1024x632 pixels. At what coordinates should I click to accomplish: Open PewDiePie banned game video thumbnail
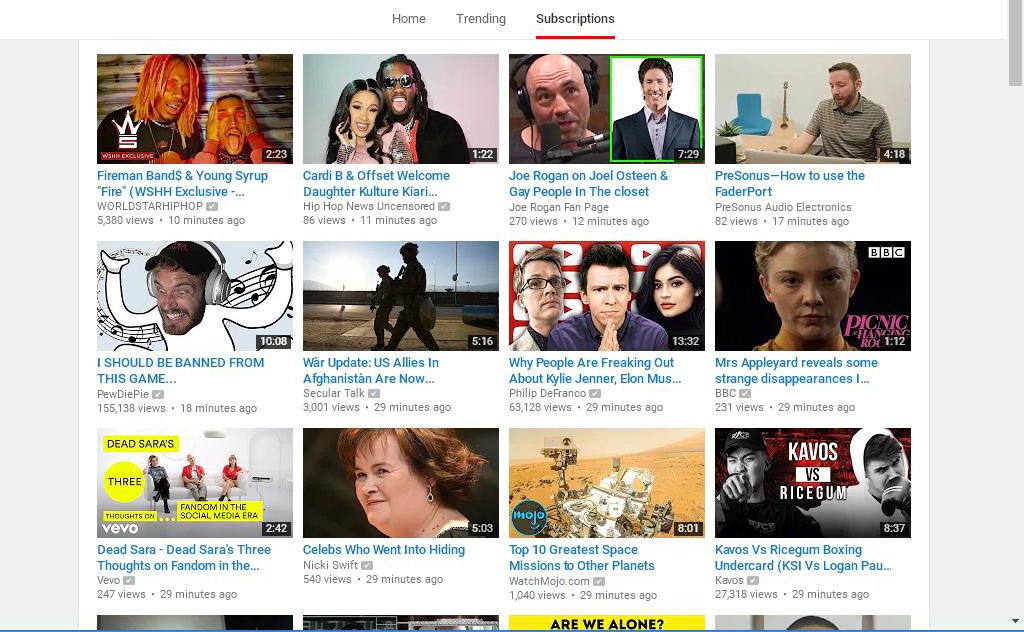pyautogui.click(x=195, y=296)
